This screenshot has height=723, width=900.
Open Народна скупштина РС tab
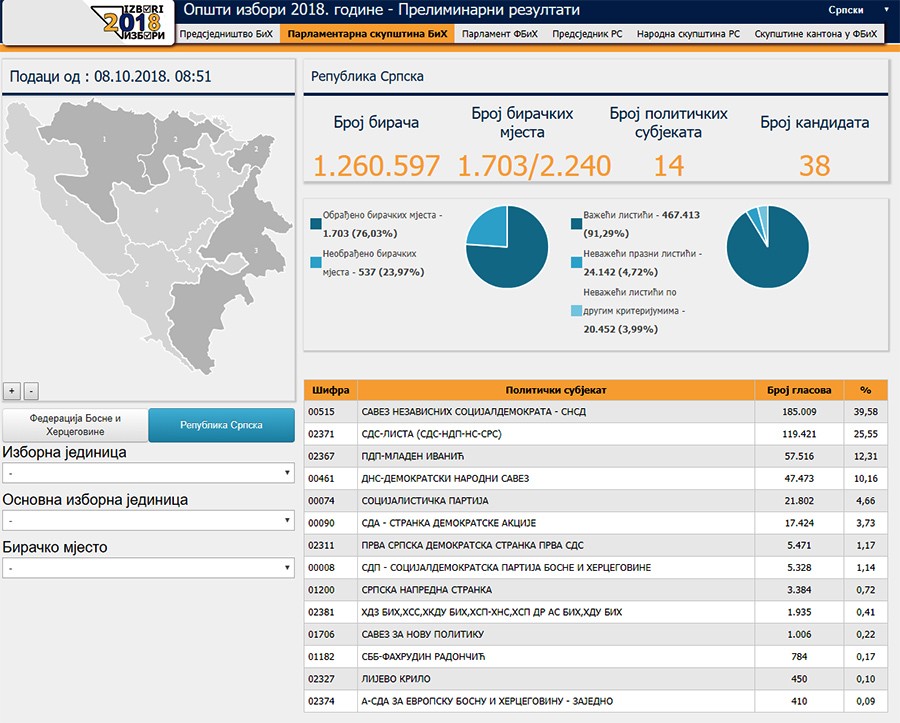pyautogui.click(x=688, y=34)
